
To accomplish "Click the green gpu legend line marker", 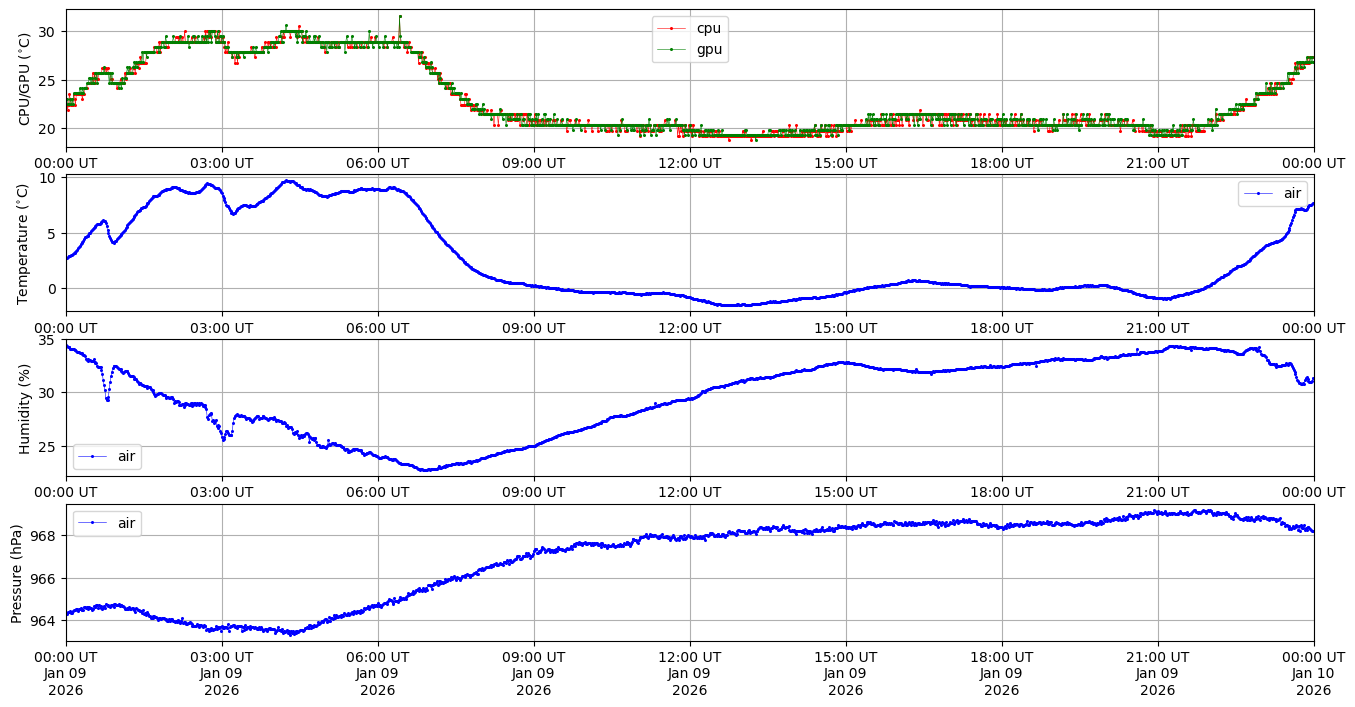I will (673, 49).
